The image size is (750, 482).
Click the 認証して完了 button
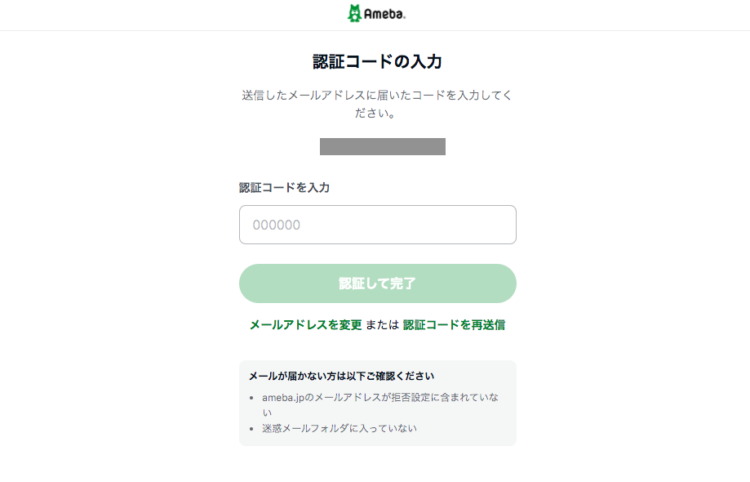click(377, 284)
